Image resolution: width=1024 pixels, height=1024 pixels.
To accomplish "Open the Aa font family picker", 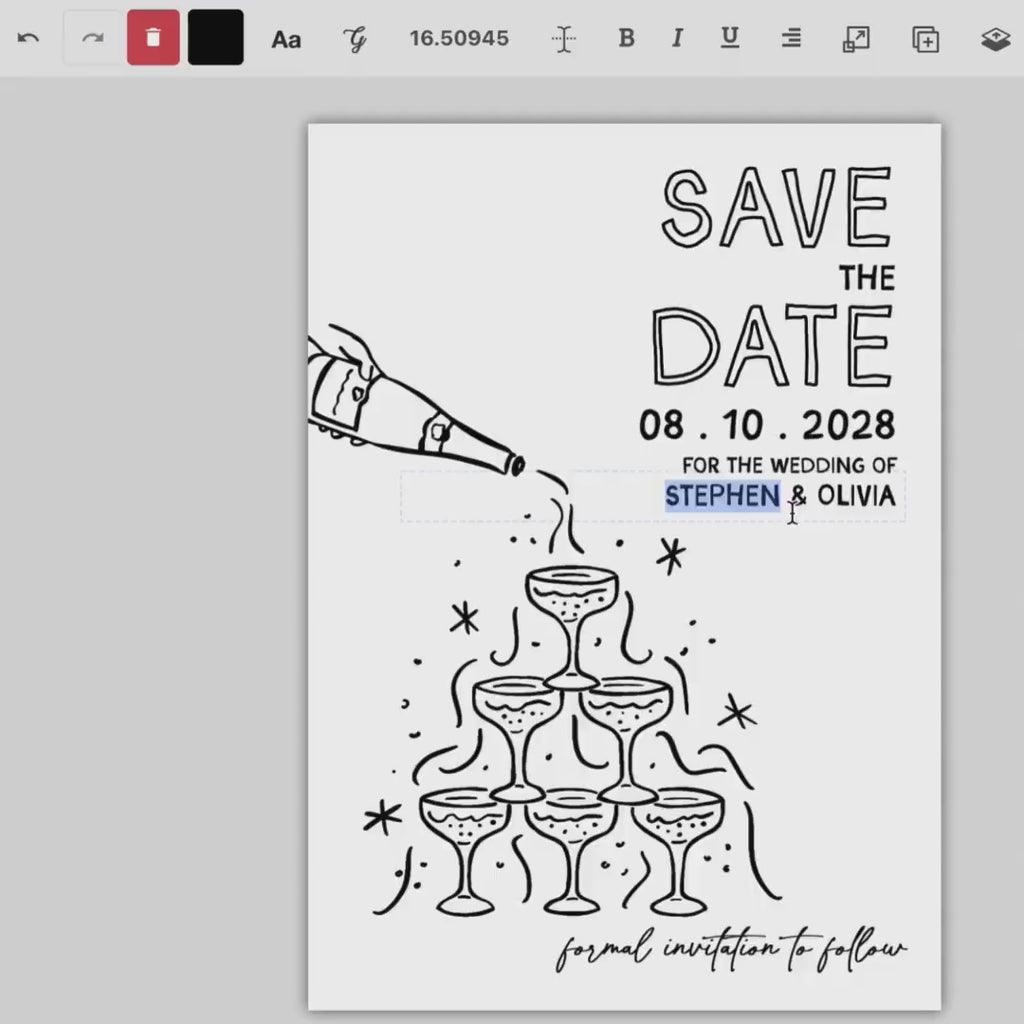I will click(x=286, y=39).
